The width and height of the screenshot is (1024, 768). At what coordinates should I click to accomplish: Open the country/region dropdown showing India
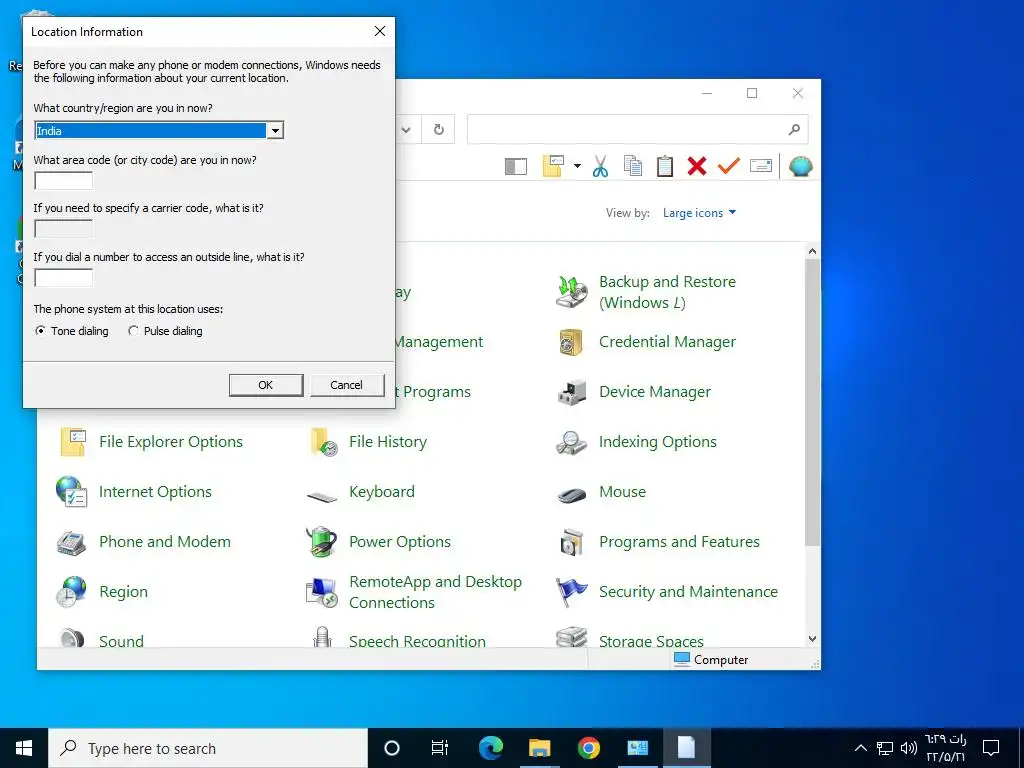(275, 131)
